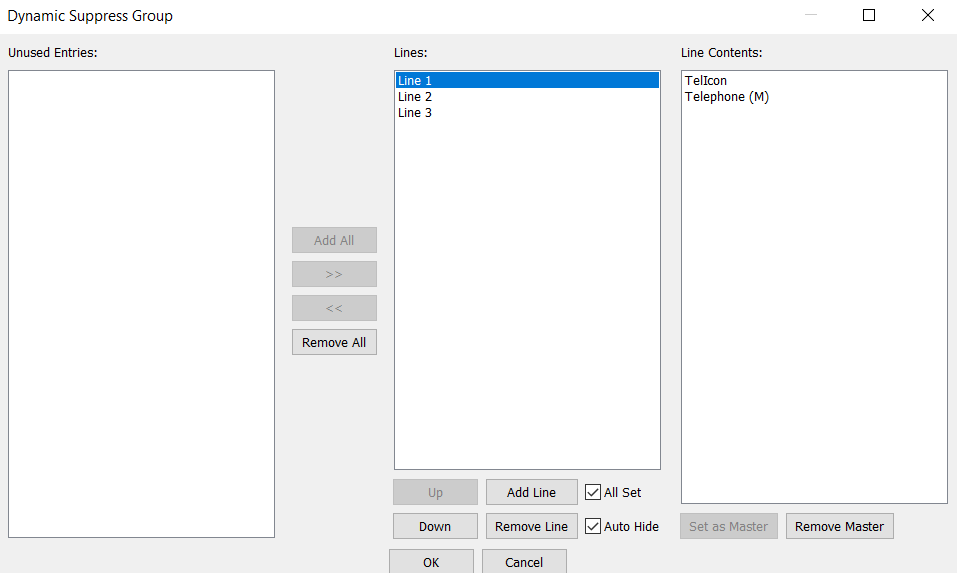This screenshot has height=573, width=957.
Task: Select the Telephone (M) entry
Action: (x=727, y=97)
